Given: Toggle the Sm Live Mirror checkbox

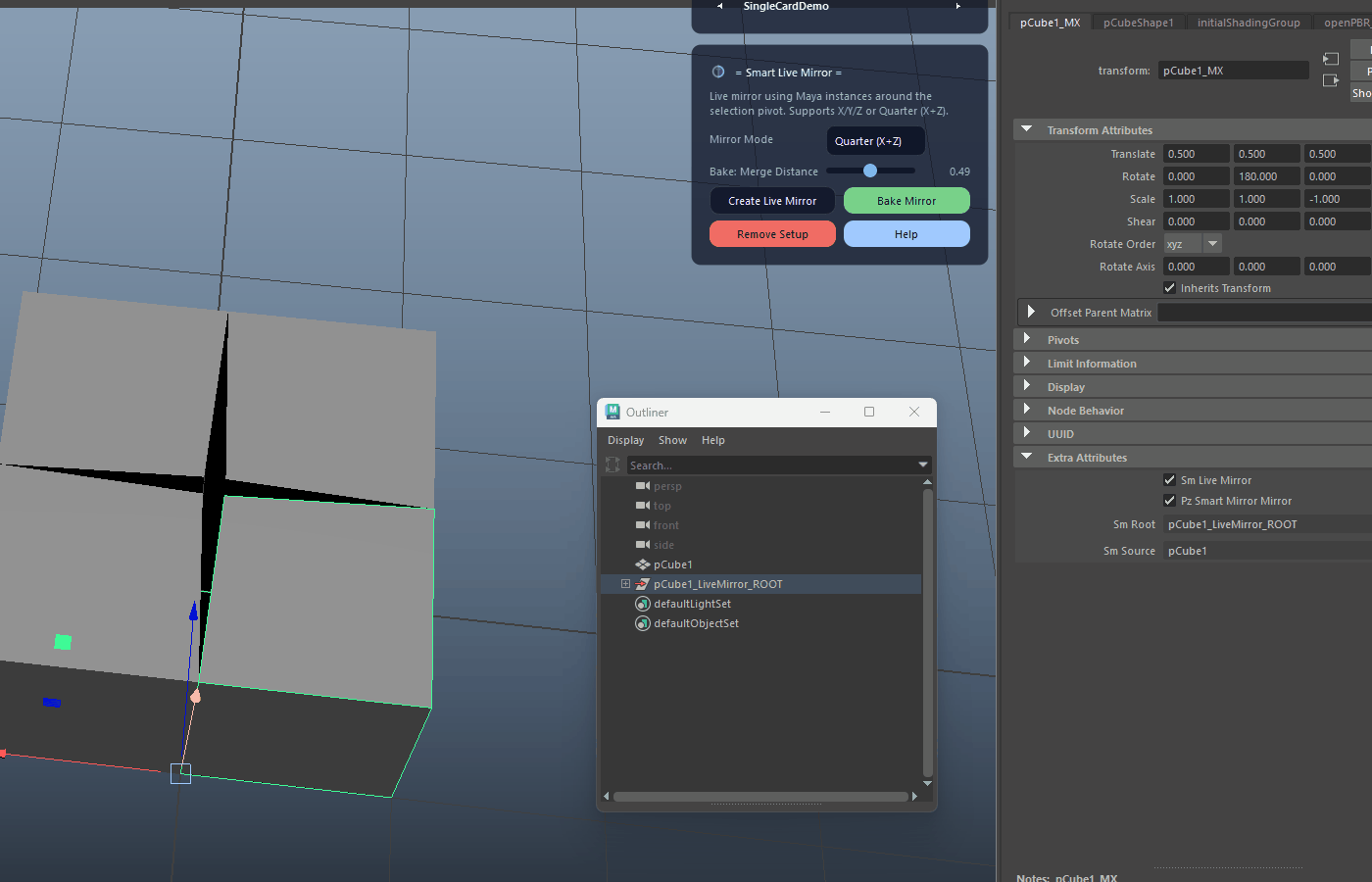Looking at the screenshot, I should (1169, 480).
